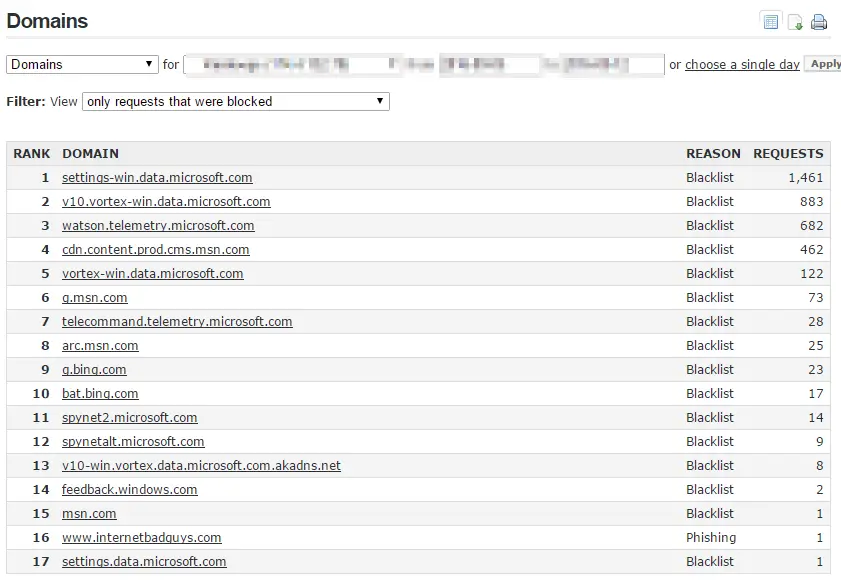Click the export/download report icon
This screenshot has height=580, width=841.
pos(795,22)
